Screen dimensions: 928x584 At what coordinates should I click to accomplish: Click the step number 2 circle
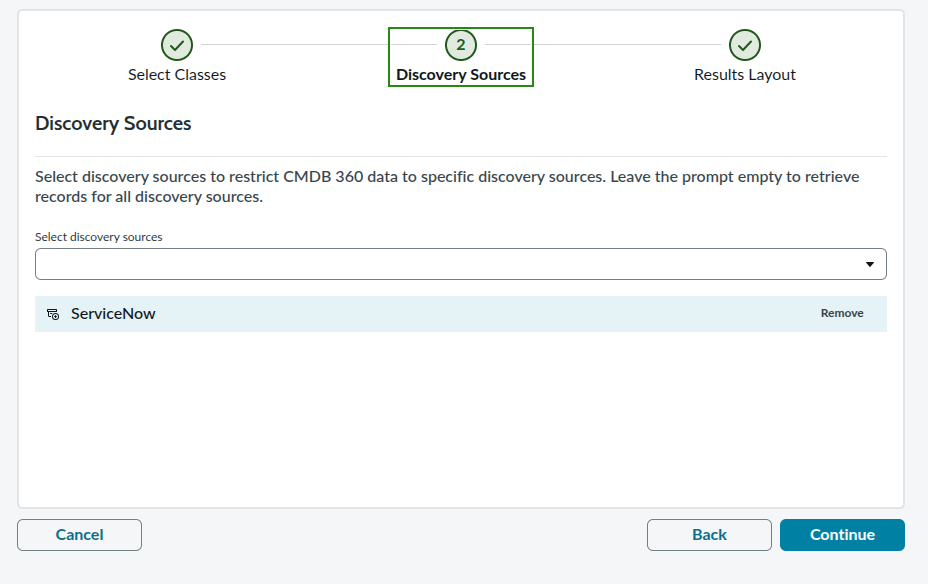[x=460, y=45]
